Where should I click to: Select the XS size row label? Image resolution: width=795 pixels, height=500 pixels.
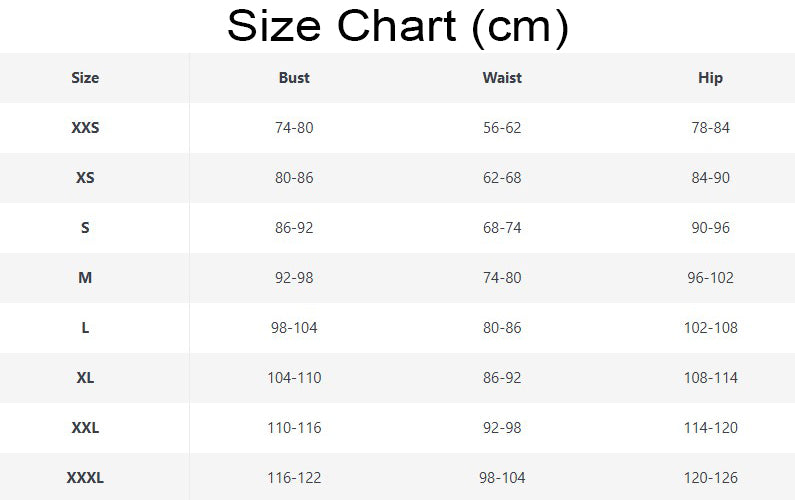click(x=85, y=178)
